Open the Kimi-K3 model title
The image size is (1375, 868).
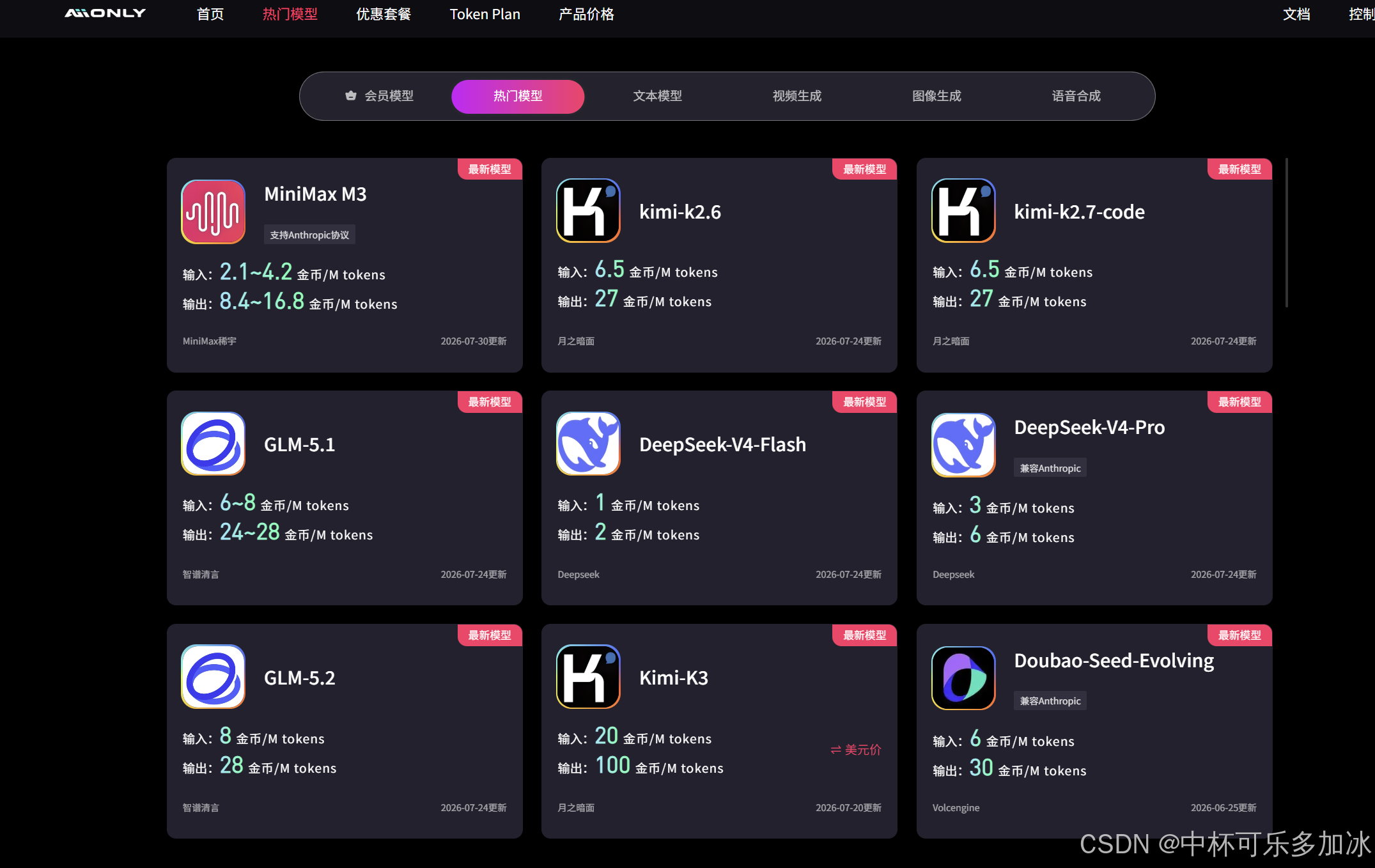674,678
